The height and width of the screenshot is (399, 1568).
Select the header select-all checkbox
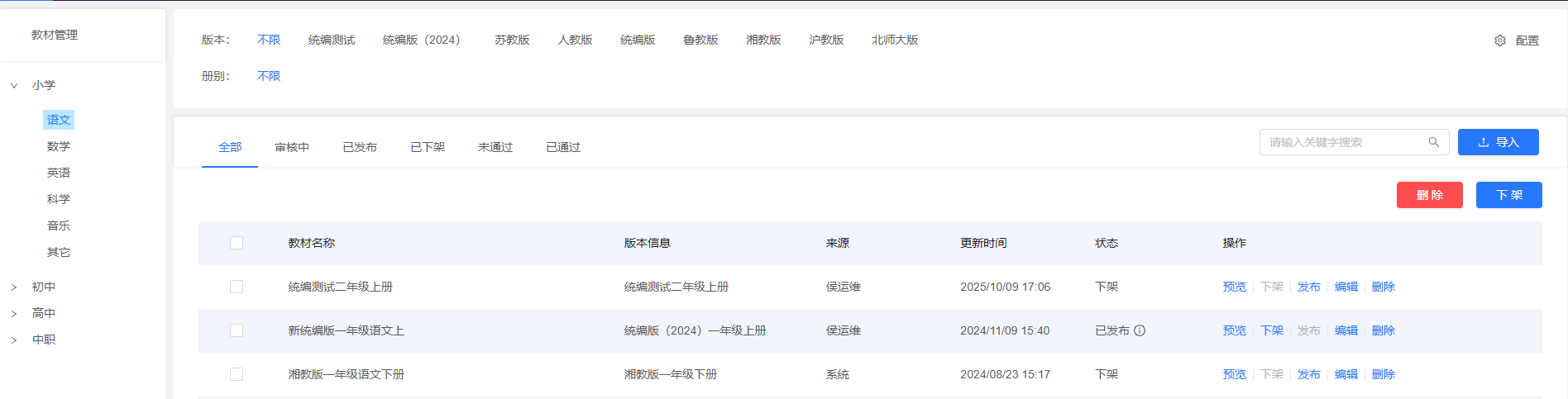[x=237, y=243]
